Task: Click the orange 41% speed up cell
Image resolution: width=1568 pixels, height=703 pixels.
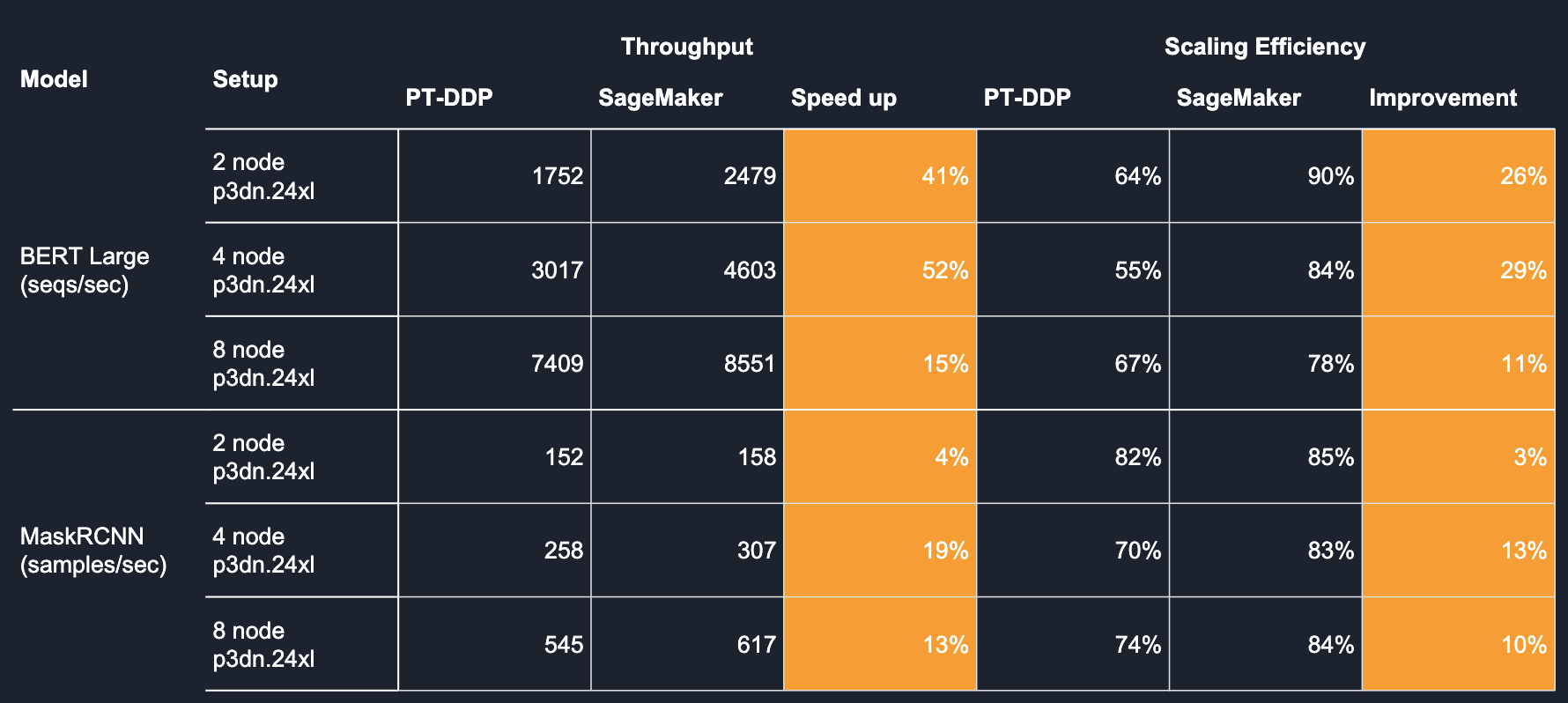Action: click(x=880, y=176)
